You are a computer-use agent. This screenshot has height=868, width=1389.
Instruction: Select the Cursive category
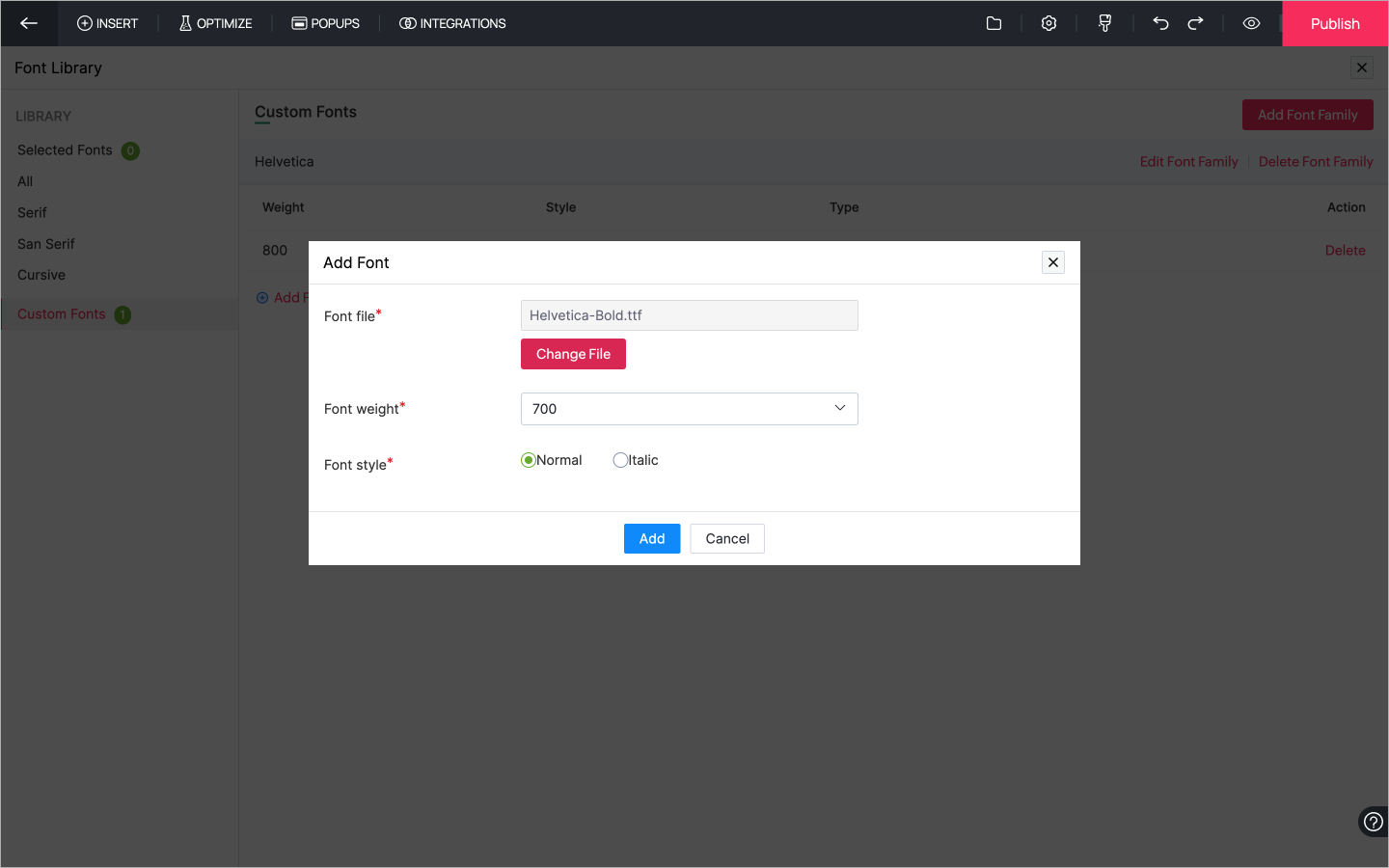point(41,275)
